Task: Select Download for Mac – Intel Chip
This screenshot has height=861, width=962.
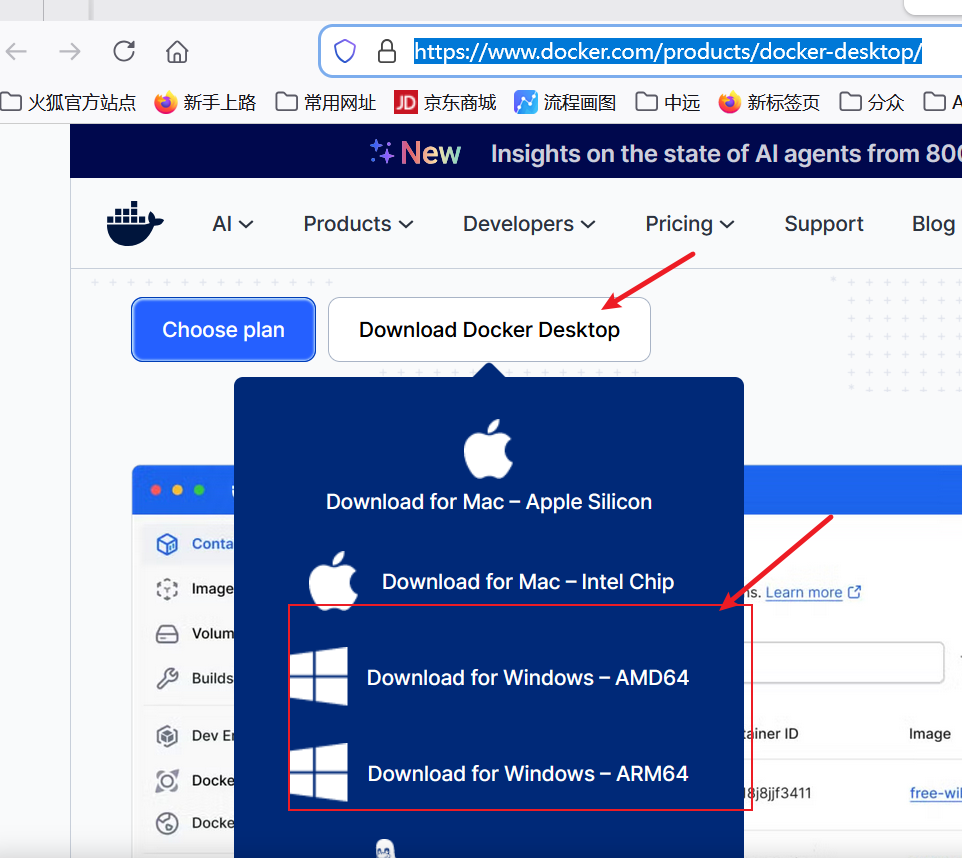Action: click(528, 582)
